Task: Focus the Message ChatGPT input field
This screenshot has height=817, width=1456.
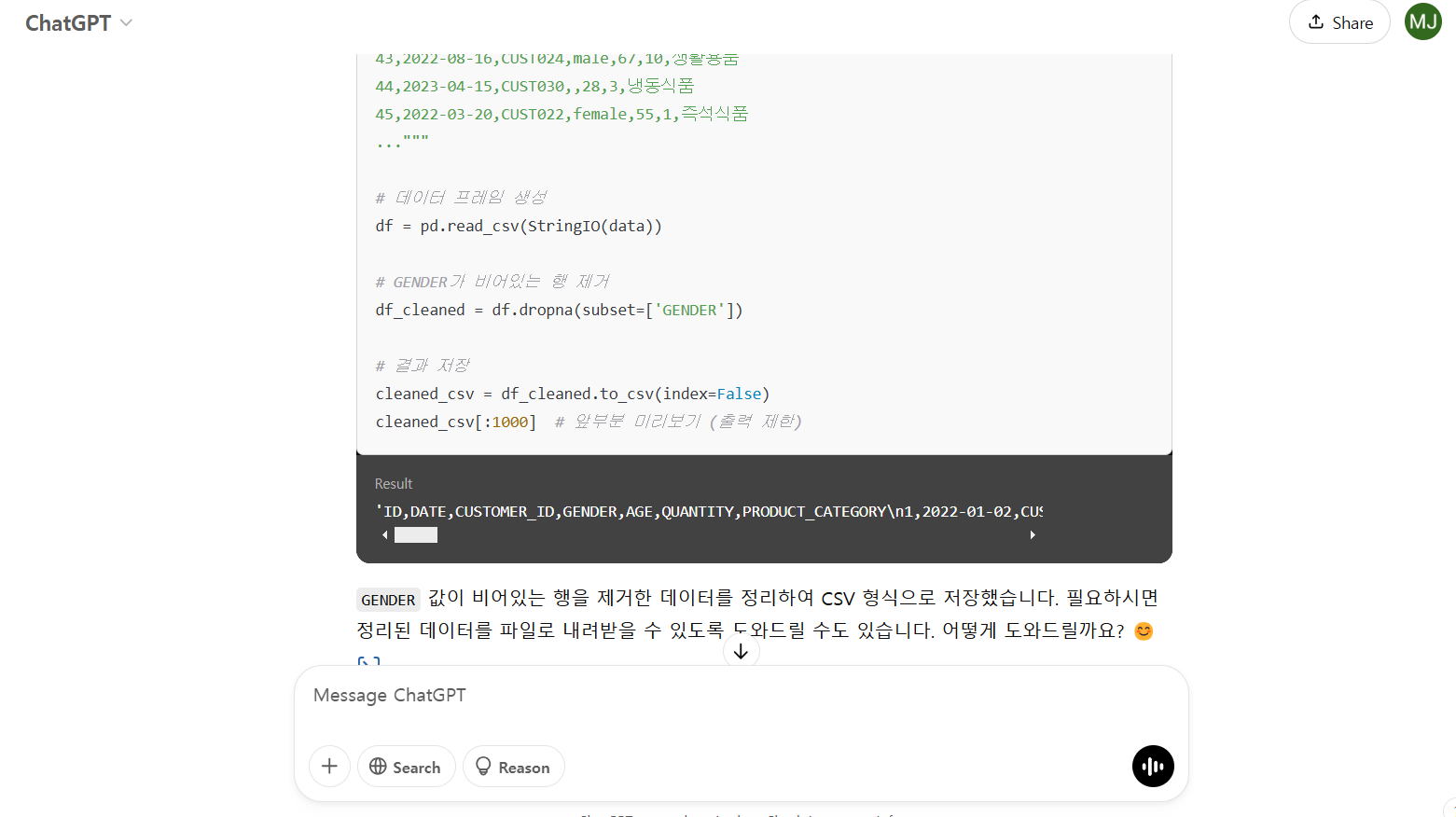Action: (x=741, y=696)
